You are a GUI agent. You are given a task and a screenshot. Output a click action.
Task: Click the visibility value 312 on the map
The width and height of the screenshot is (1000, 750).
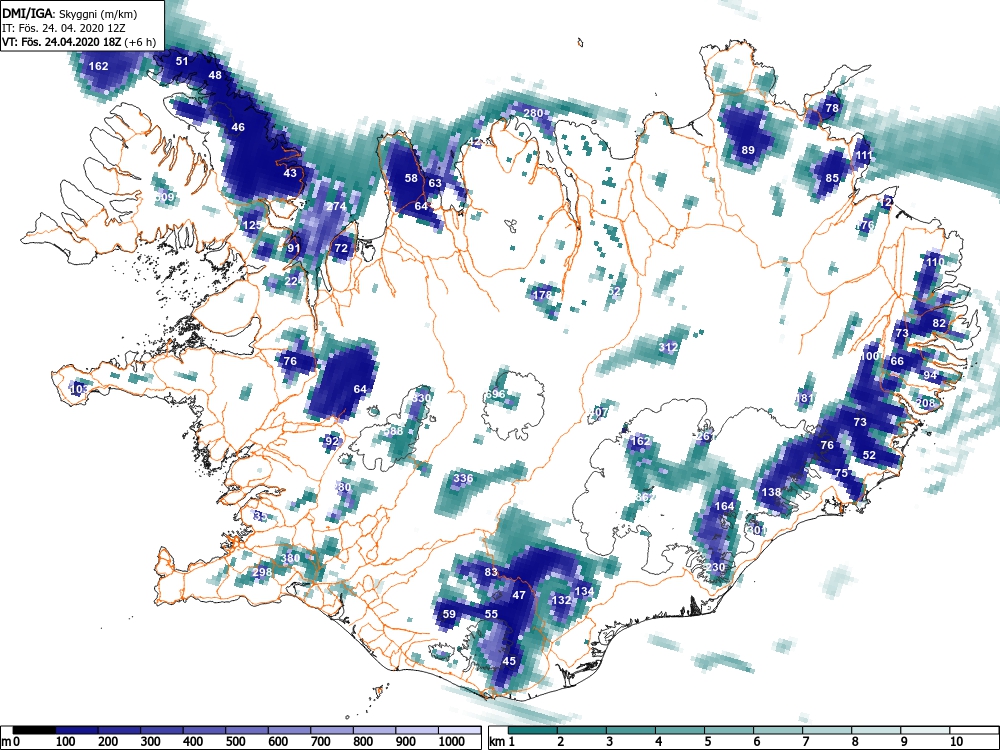(668, 347)
